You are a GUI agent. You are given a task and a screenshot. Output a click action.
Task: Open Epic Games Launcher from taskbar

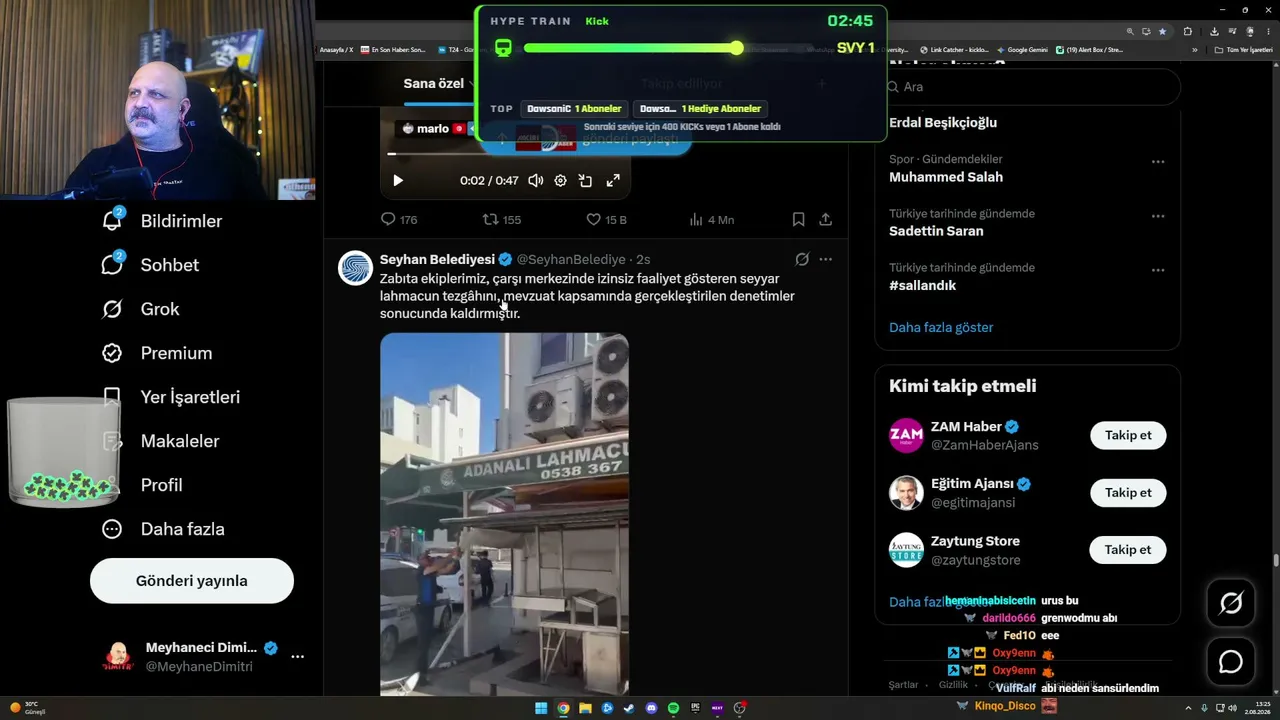tap(695, 708)
